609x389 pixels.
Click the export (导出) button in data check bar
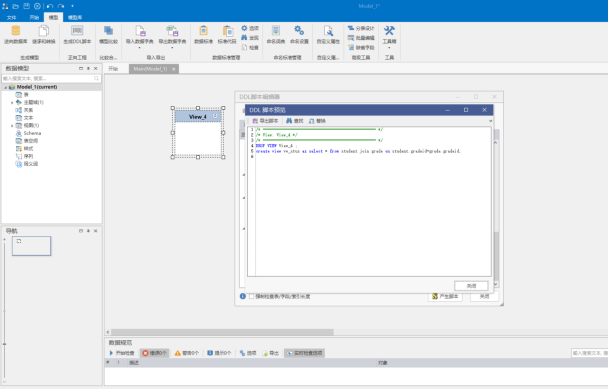(271, 353)
